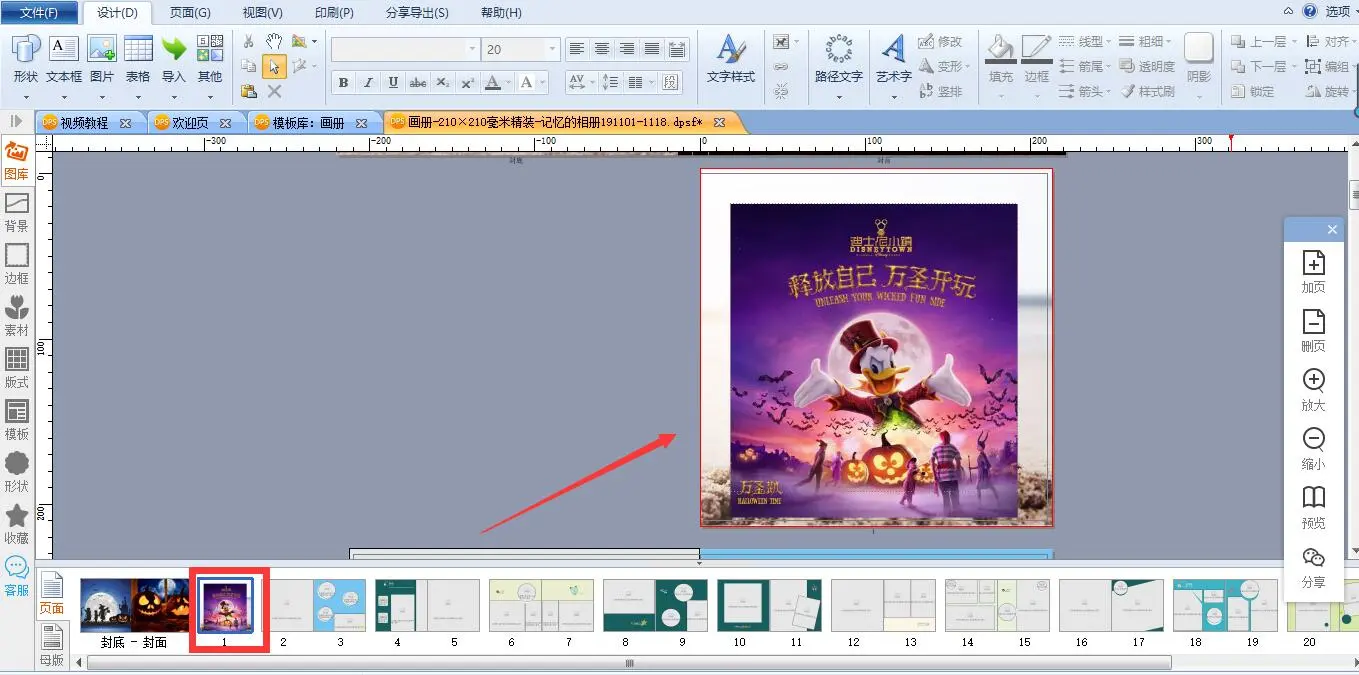The width and height of the screenshot is (1359, 675).
Task: Toggle underline text formatting
Action: tap(393, 82)
